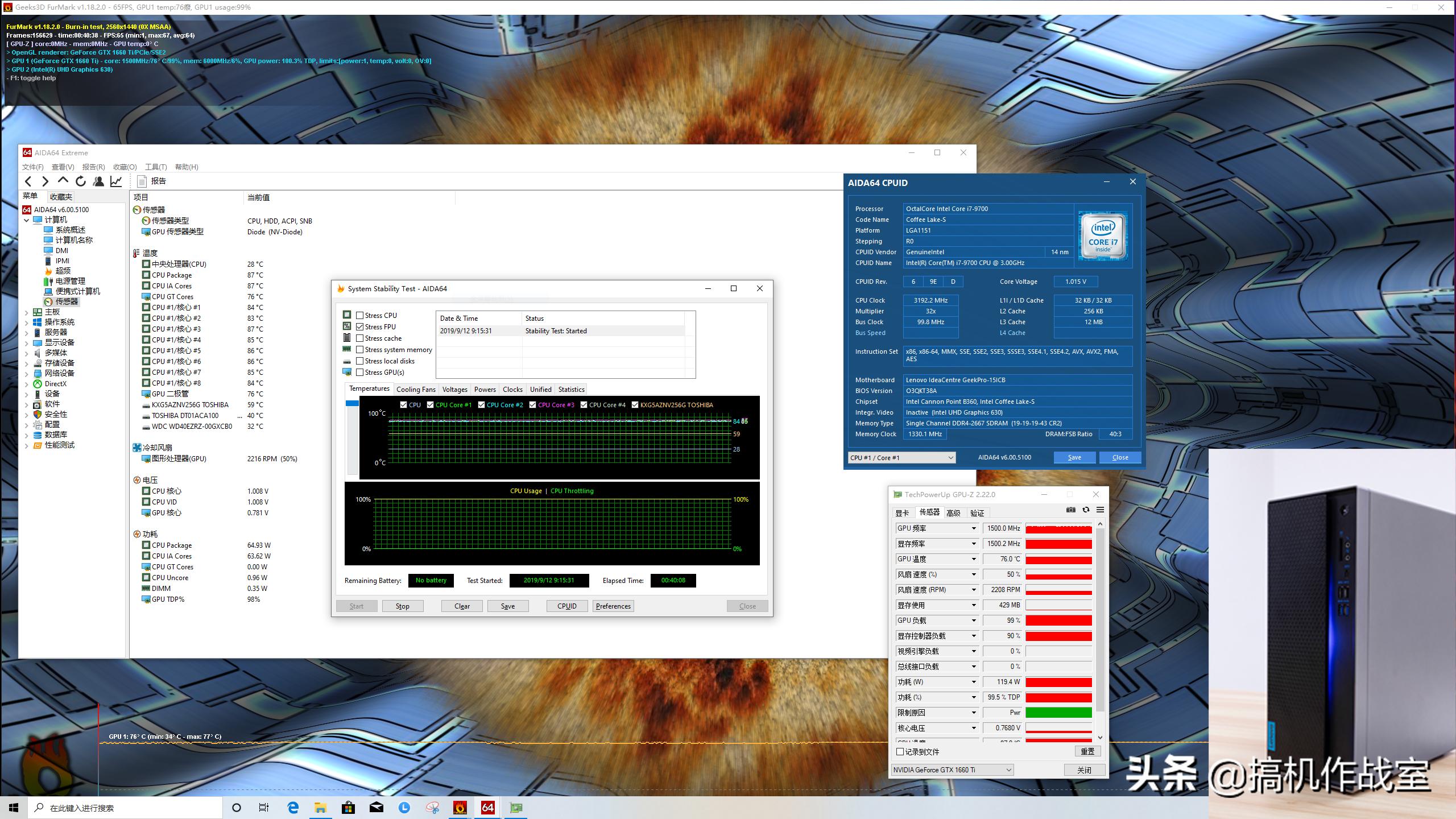Open the CPU #1 / Core #1 dropdown
Viewport: 1456px width, 819px height.
pos(901,458)
